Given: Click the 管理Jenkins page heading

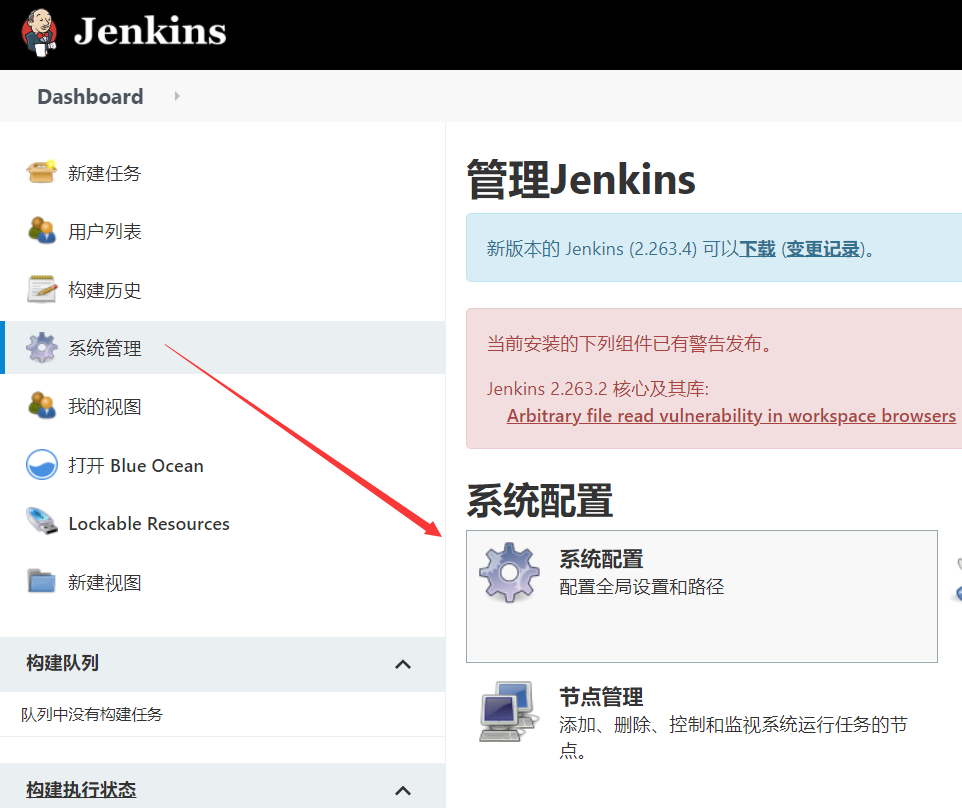Looking at the screenshot, I should (x=581, y=179).
